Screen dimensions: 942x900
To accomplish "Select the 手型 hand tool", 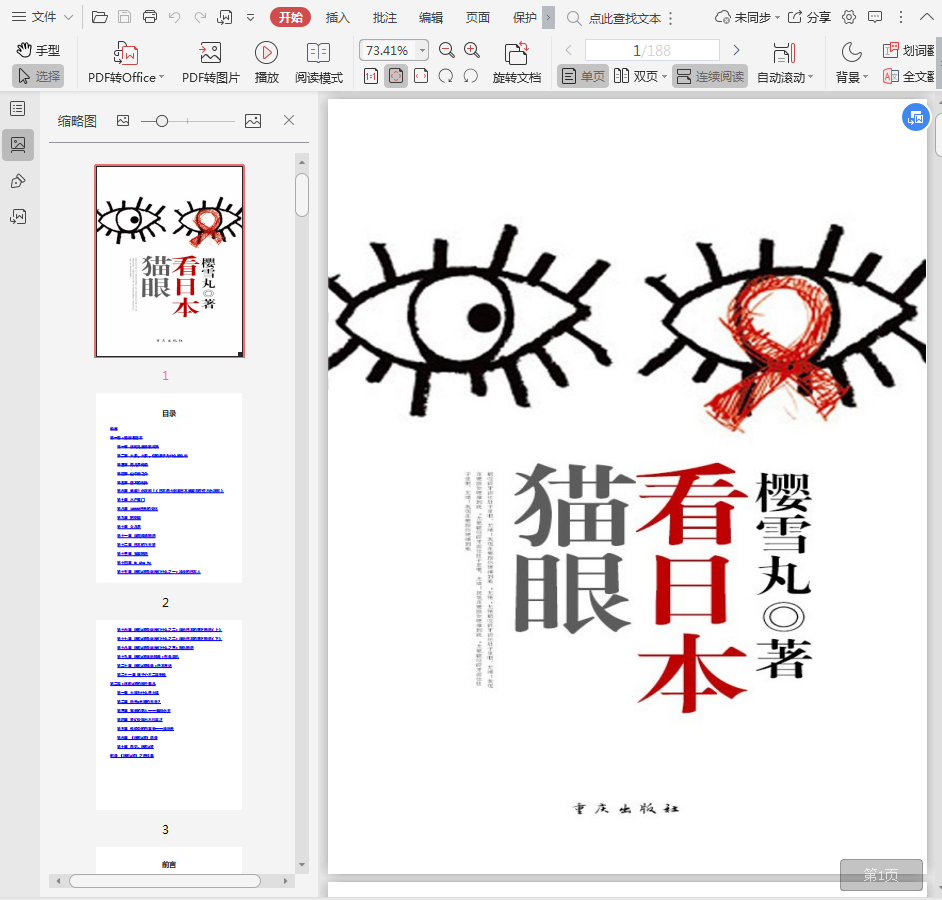I will tap(38, 50).
